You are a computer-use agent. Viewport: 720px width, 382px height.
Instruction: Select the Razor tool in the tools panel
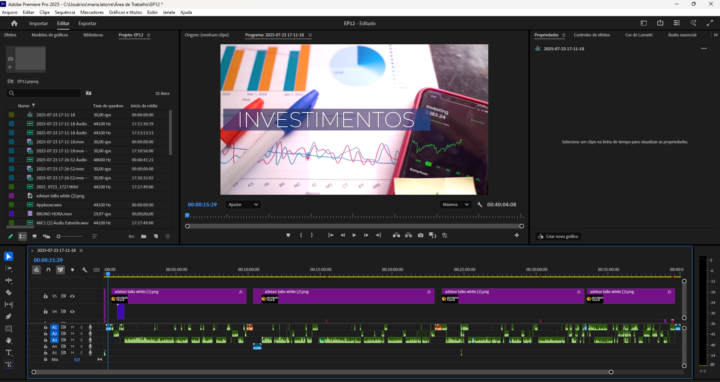8,292
